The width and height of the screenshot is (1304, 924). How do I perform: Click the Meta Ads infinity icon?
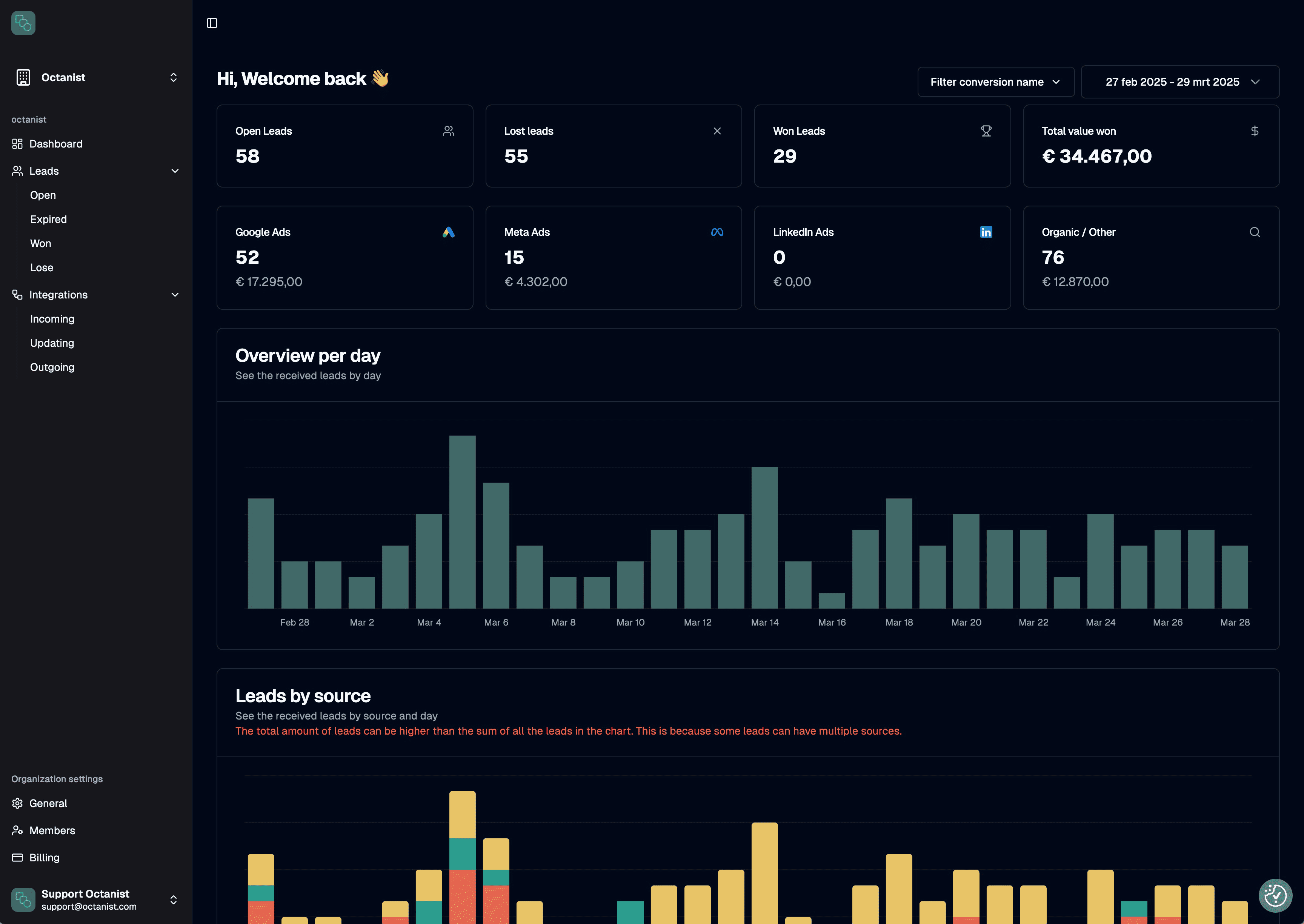click(717, 232)
